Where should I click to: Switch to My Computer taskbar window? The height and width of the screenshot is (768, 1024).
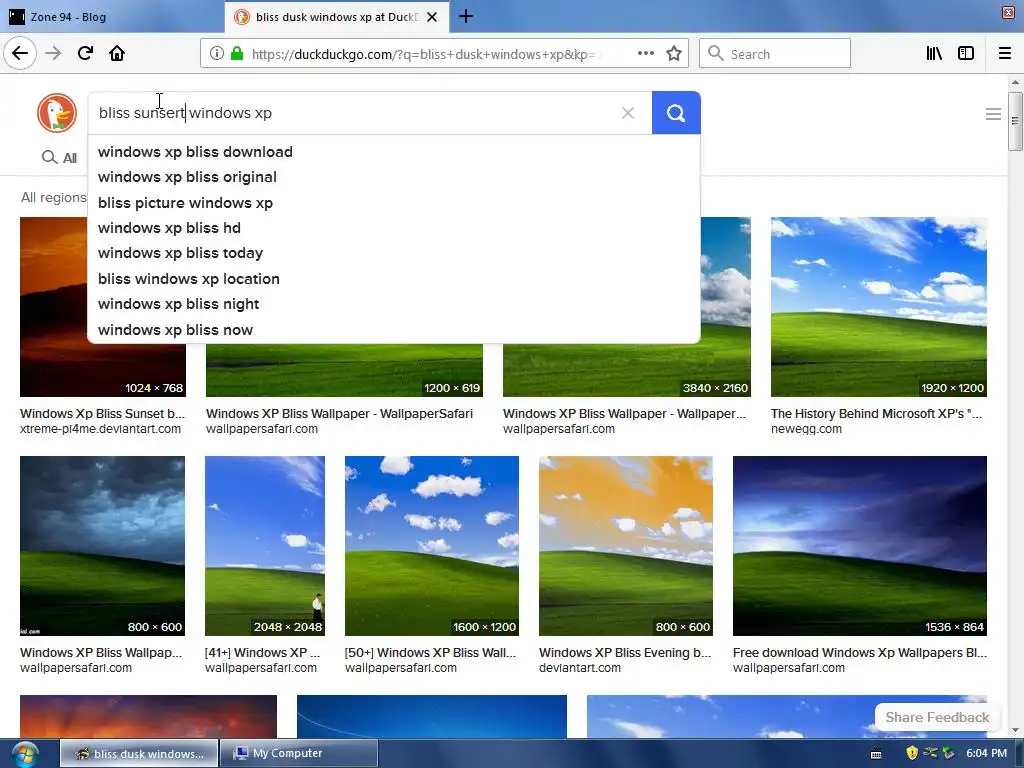298,753
